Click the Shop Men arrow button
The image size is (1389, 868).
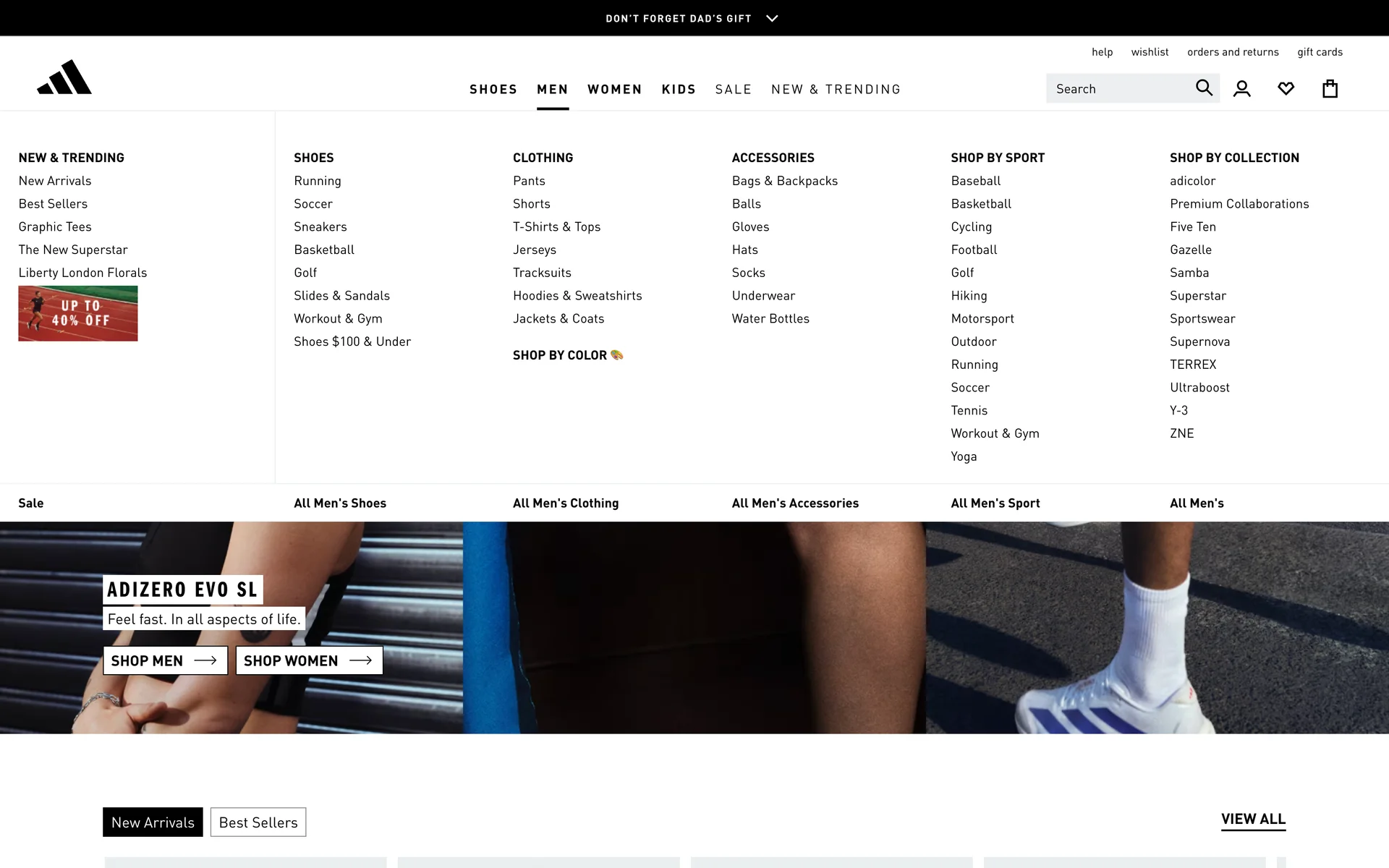click(x=165, y=660)
